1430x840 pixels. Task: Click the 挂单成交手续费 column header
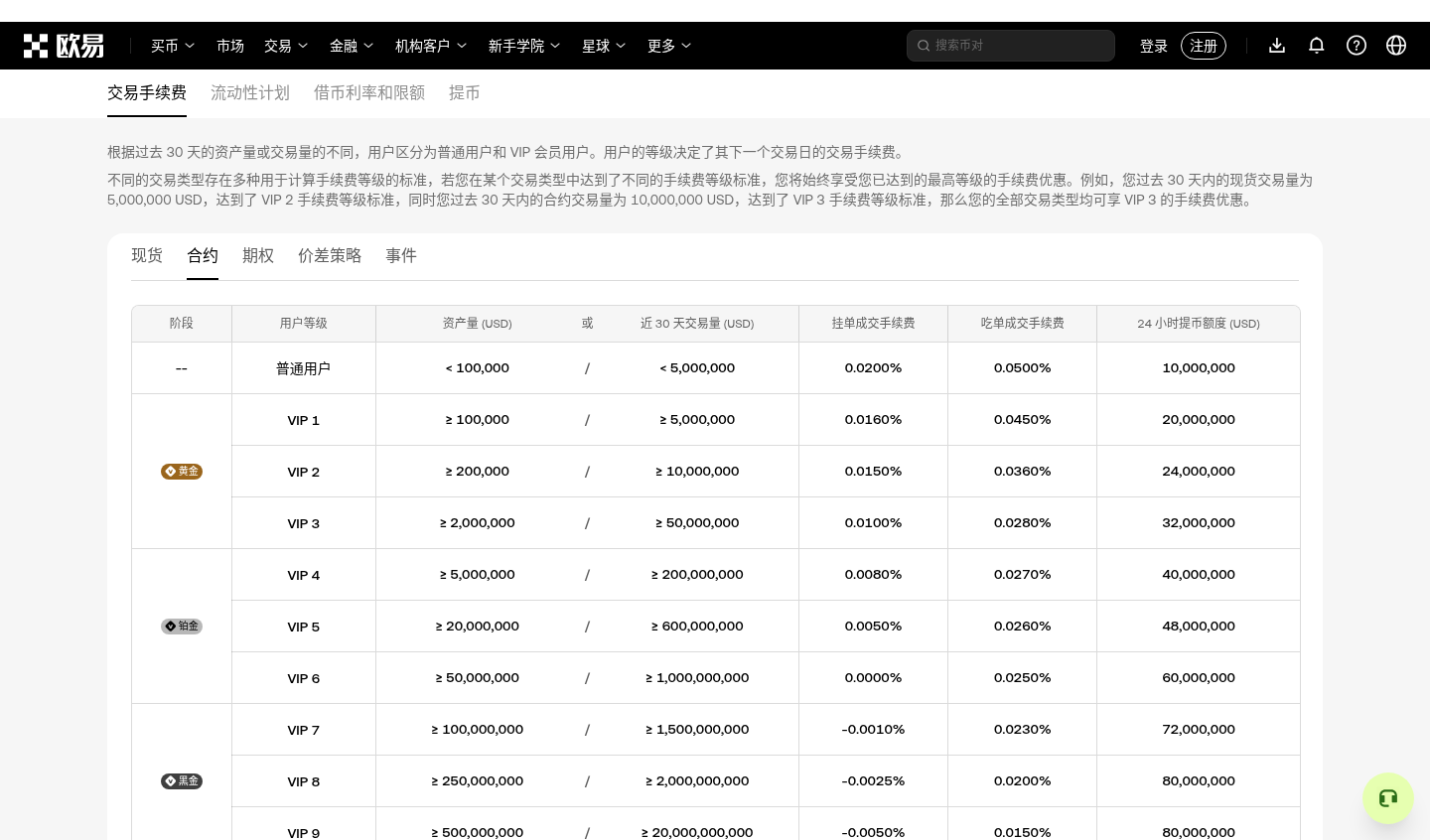(874, 324)
